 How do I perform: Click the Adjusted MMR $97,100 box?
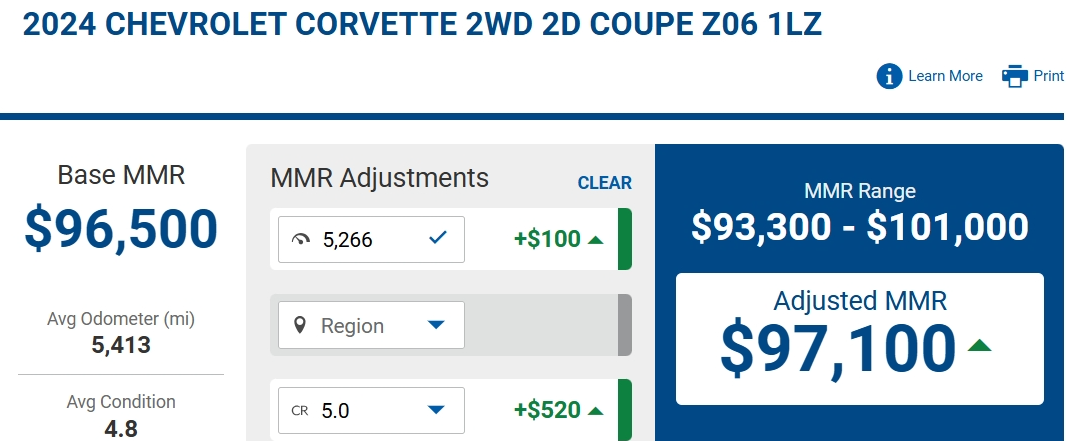coord(860,339)
